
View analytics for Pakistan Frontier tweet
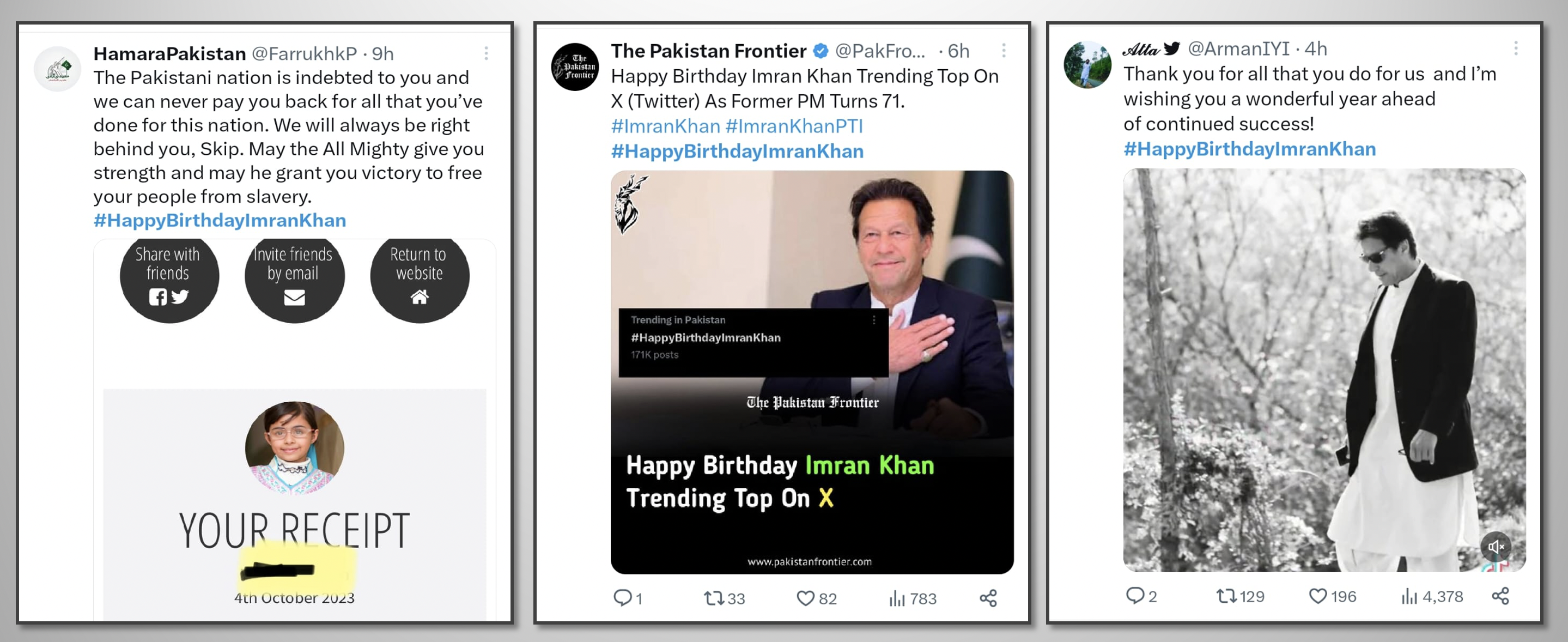897,598
